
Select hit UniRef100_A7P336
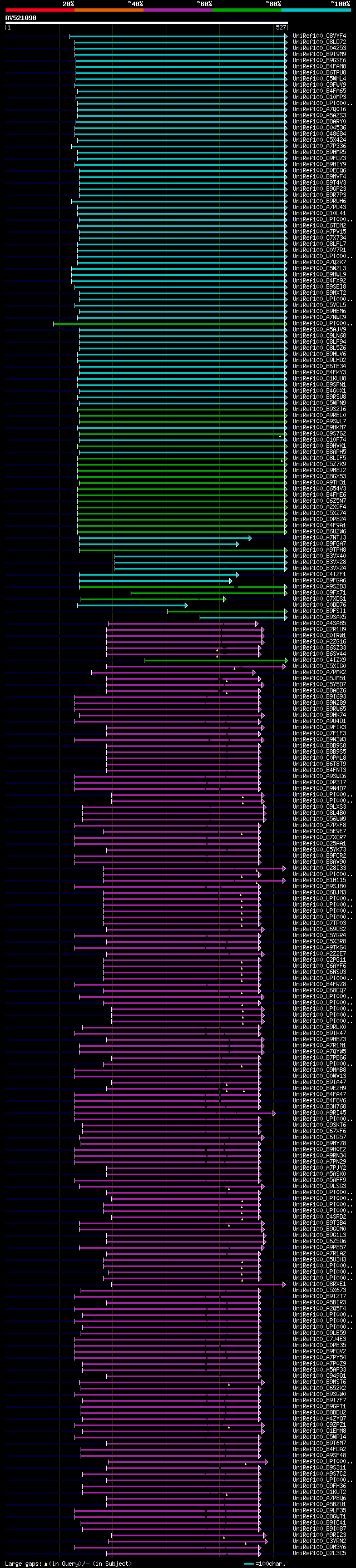click(x=319, y=146)
